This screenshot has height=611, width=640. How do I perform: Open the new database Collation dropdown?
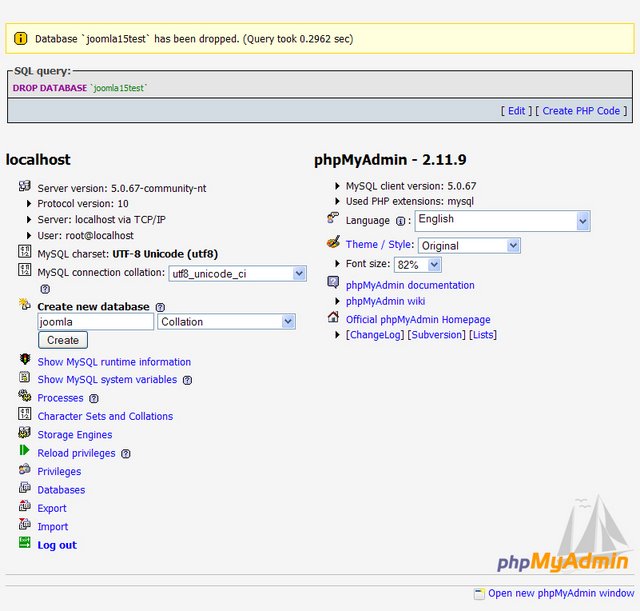coord(226,322)
